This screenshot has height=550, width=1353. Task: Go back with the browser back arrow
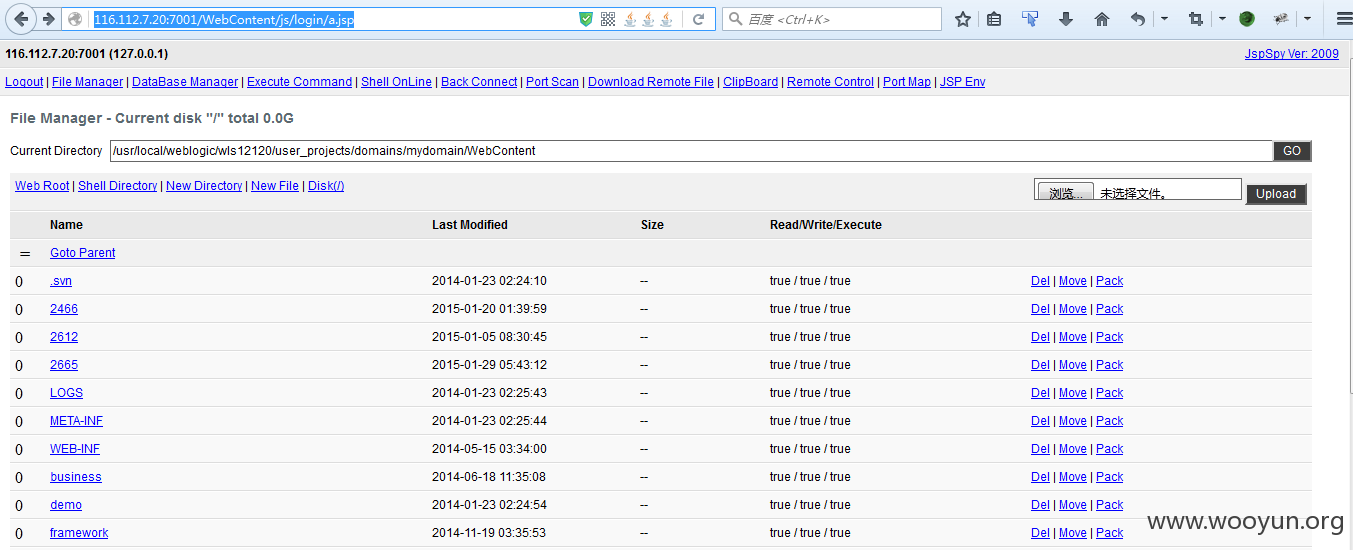coord(21,19)
